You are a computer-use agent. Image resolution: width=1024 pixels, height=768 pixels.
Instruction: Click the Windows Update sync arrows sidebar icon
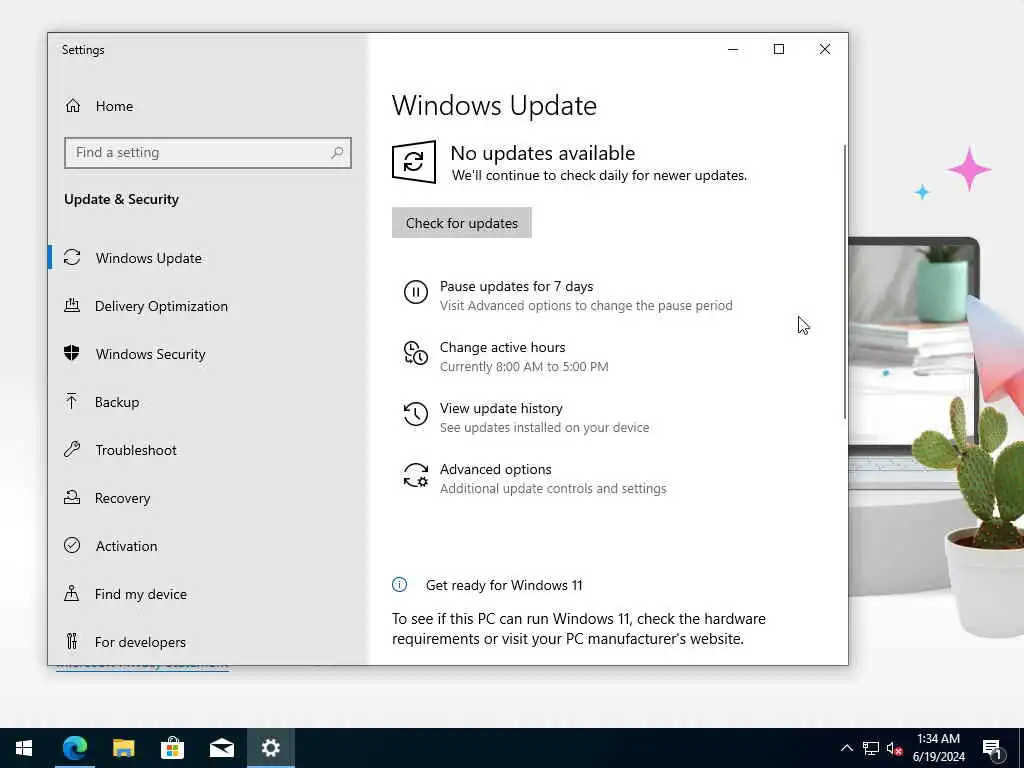[x=72, y=258]
